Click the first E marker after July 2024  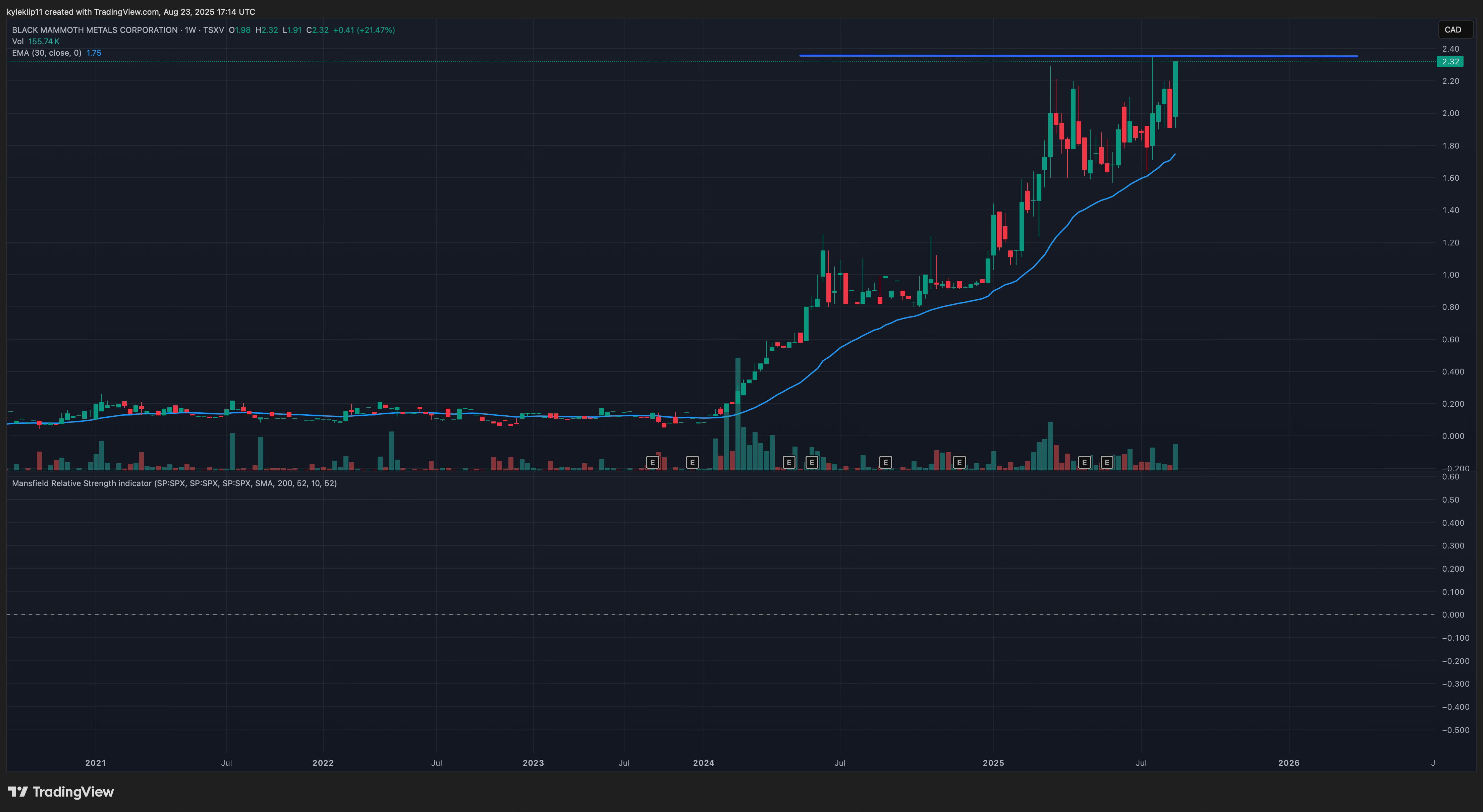tap(885, 462)
